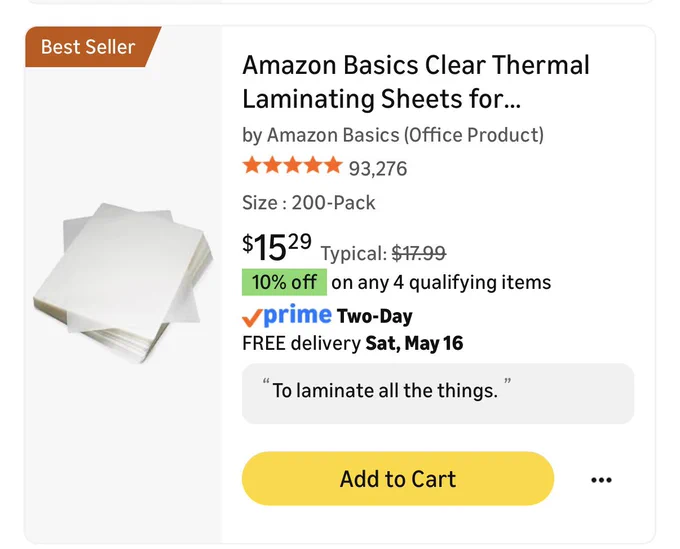Open the laminating sheets product image
Screen dimensions: 680x549
(123, 283)
